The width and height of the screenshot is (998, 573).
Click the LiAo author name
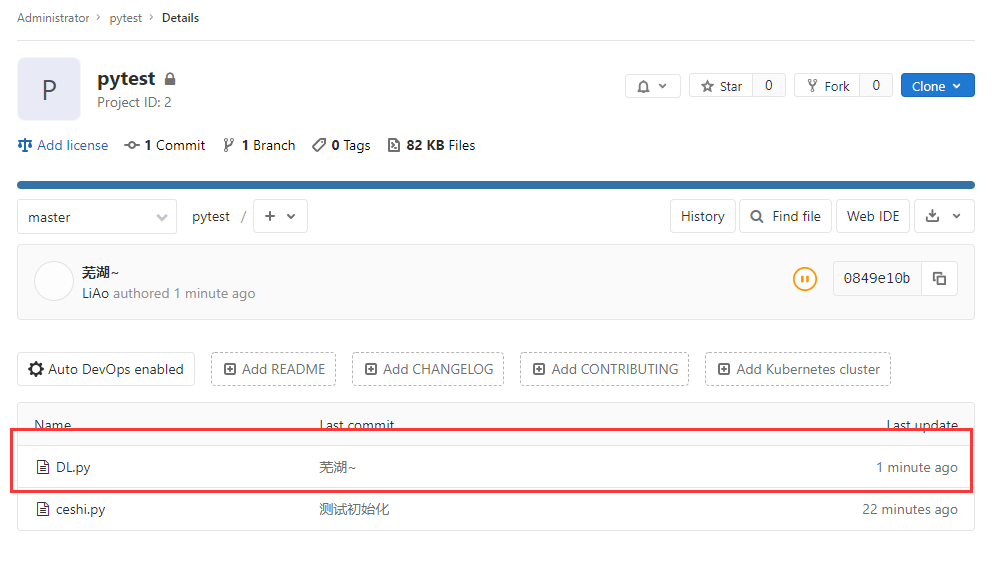[95, 294]
